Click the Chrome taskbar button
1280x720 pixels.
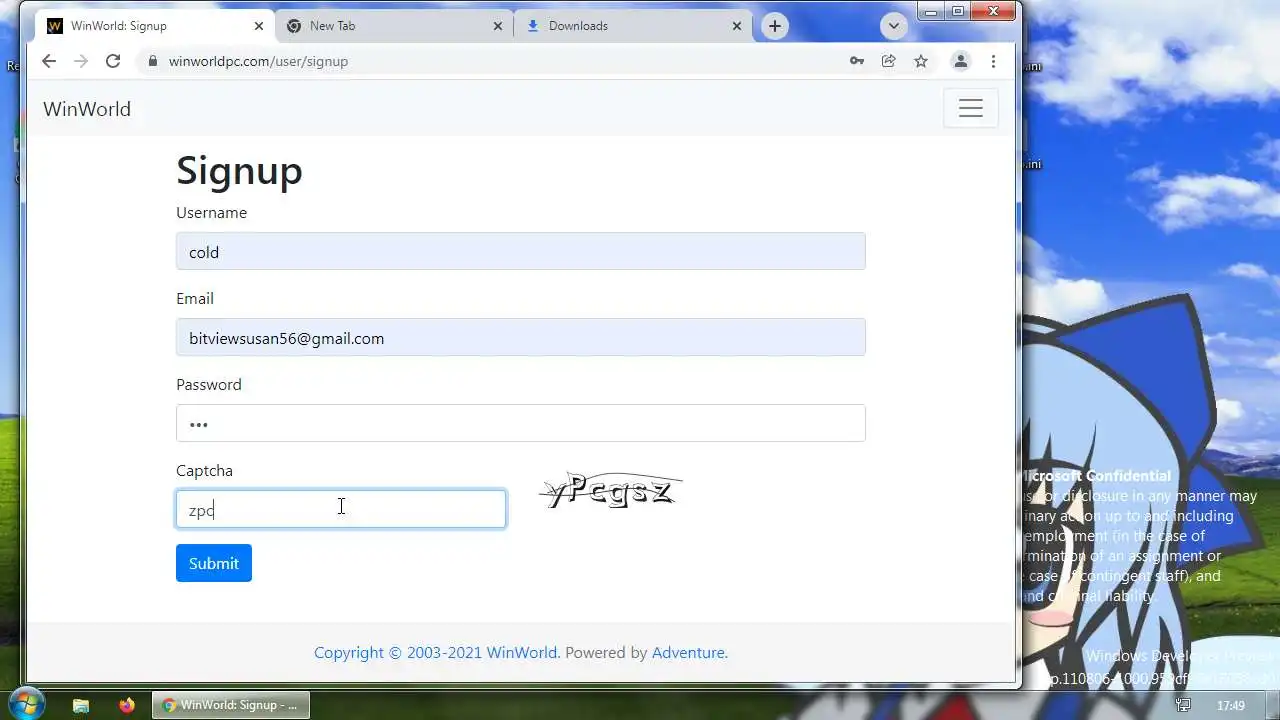click(231, 705)
